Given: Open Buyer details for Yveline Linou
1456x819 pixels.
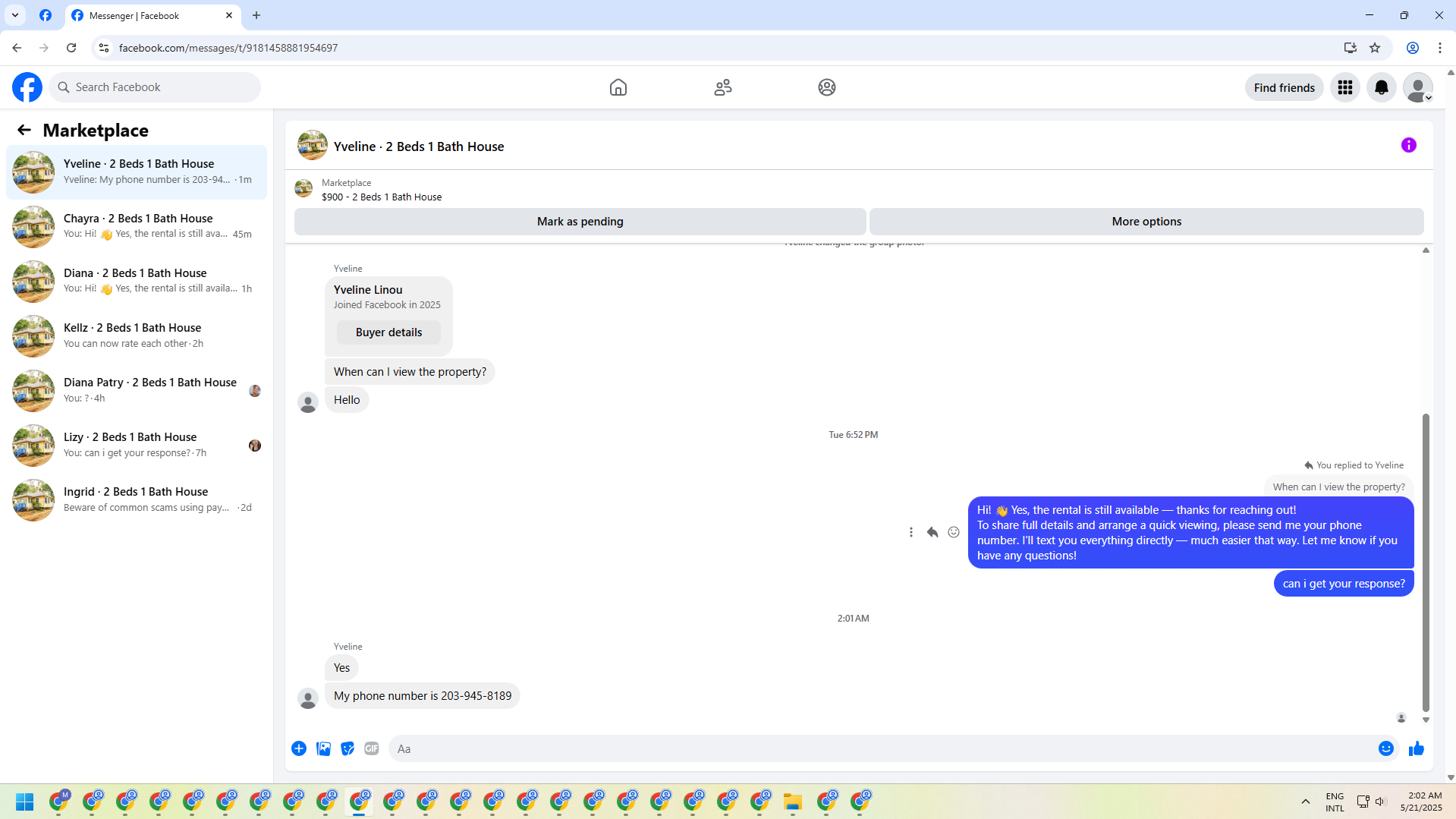Looking at the screenshot, I should (x=388, y=332).
